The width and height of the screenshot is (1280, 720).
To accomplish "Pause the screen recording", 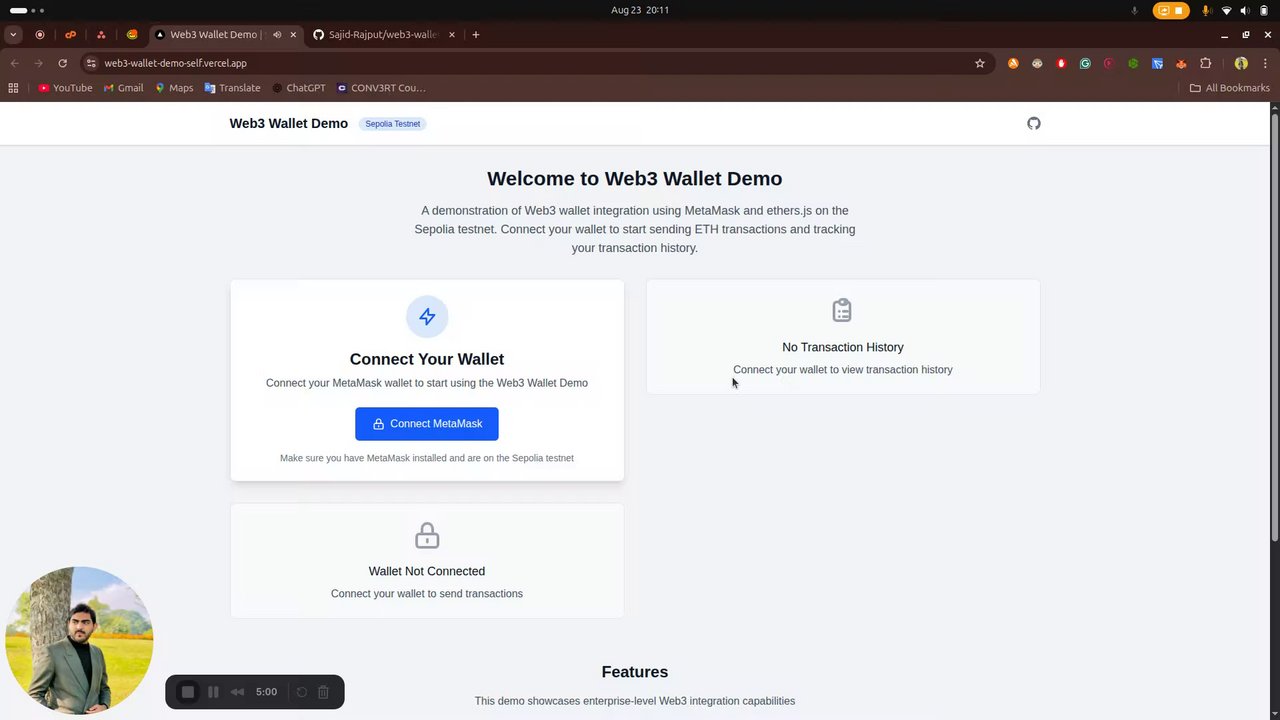I will pyautogui.click(x=213, y=692).
